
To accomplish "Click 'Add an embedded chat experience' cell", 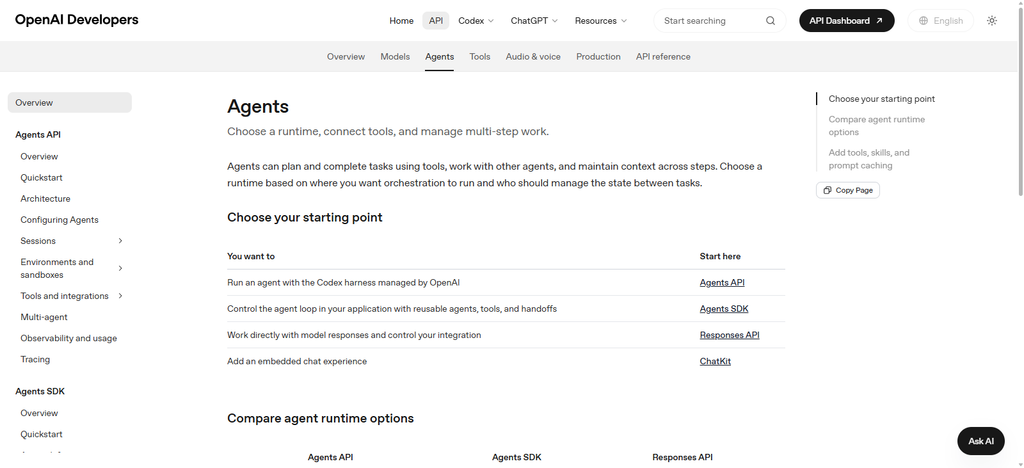I will 296,361.
